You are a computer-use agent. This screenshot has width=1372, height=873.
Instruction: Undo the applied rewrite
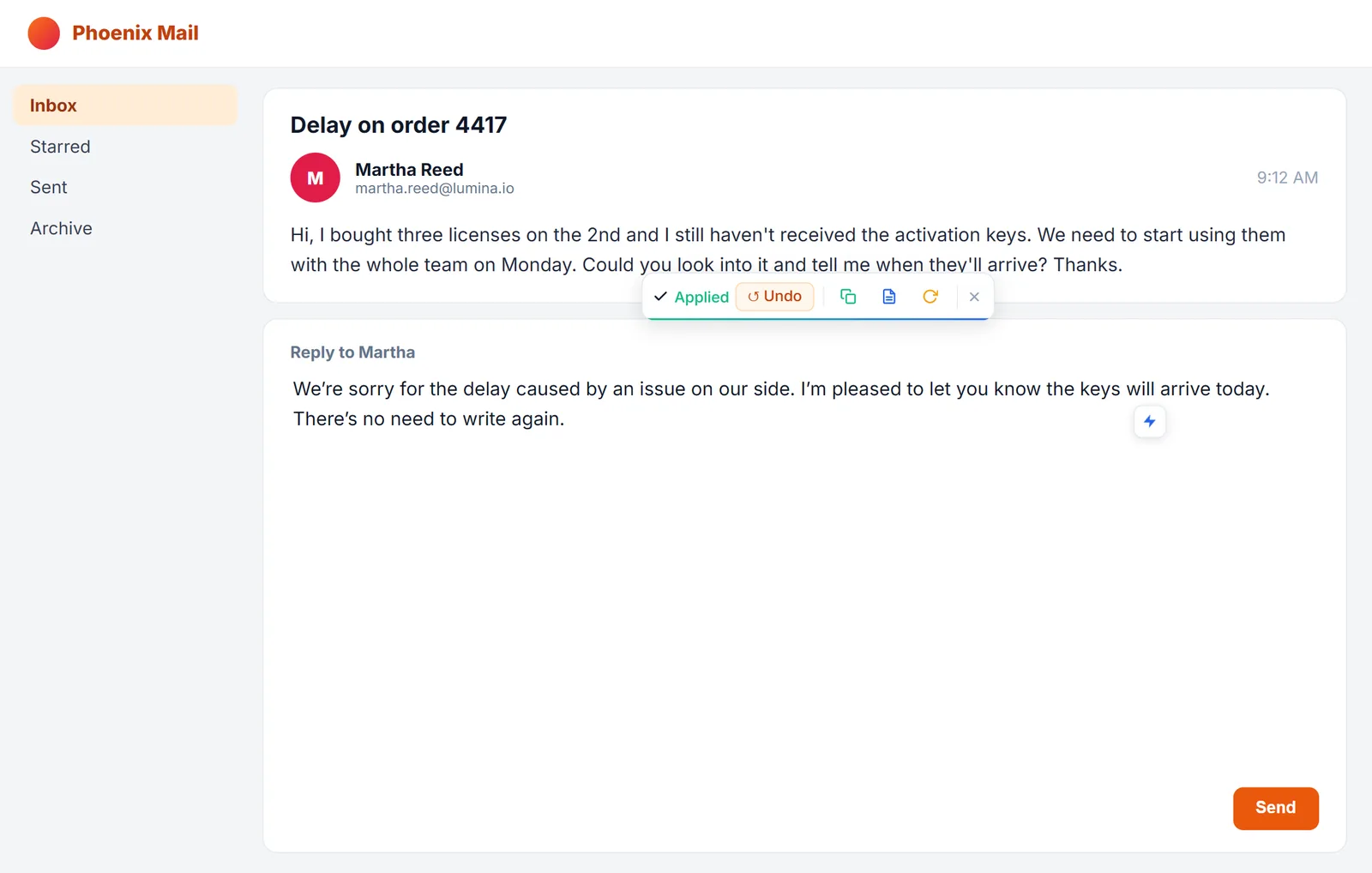click(774, 297)
